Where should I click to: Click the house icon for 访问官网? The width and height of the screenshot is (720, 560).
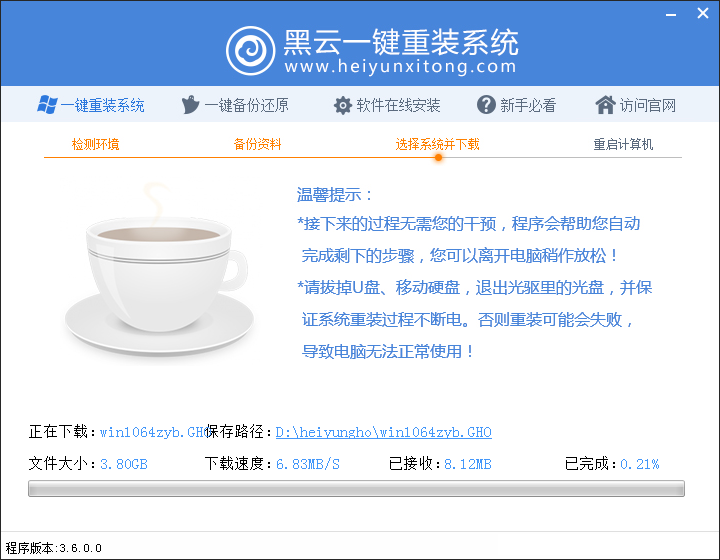coord(604,105)
